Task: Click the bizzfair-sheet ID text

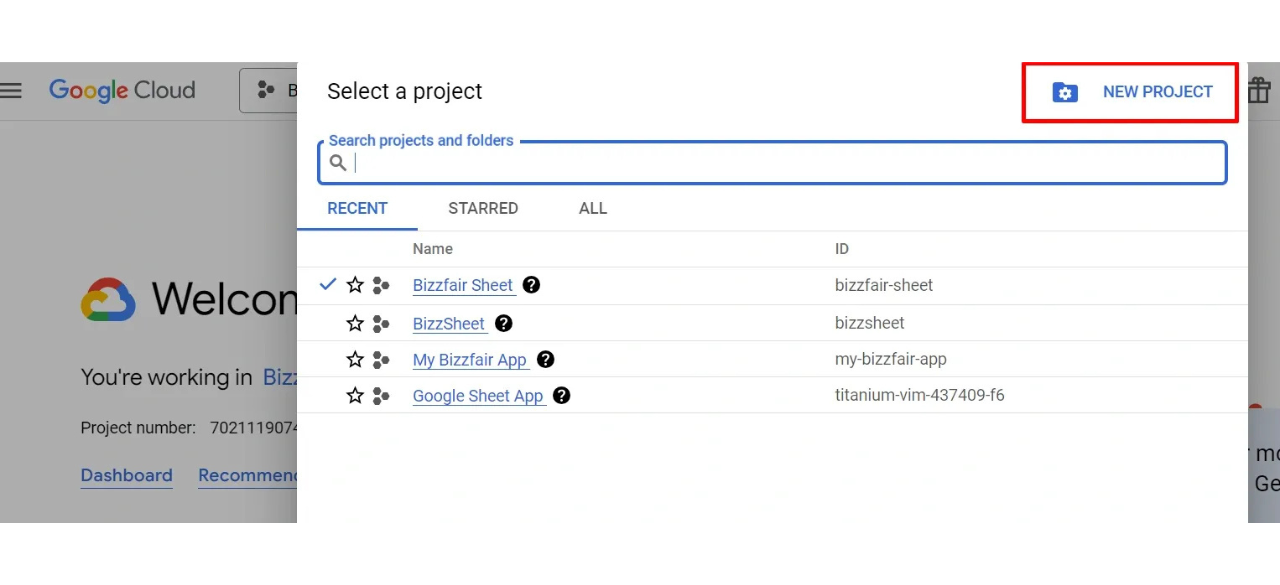Action: [884, 285]
